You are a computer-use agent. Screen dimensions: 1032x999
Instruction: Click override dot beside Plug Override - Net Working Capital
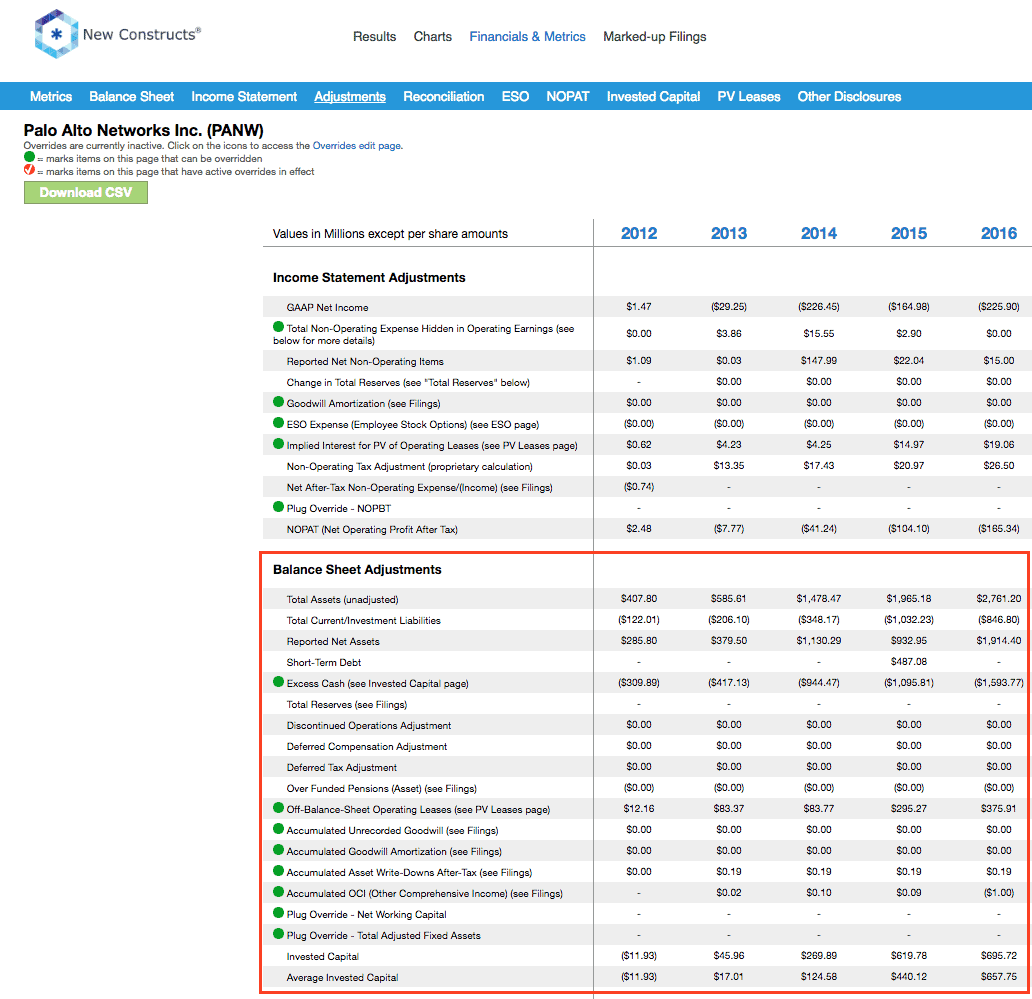coord(278,913)
